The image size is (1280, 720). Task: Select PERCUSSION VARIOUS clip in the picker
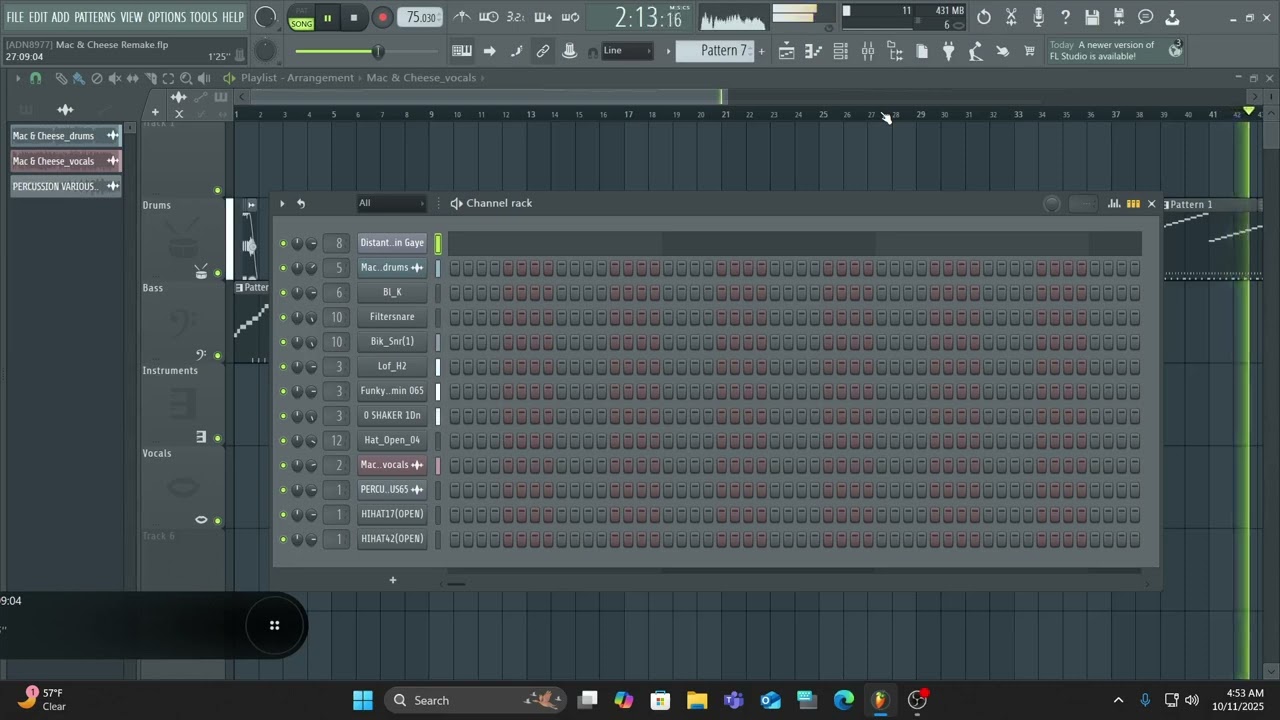pos(66,186)
